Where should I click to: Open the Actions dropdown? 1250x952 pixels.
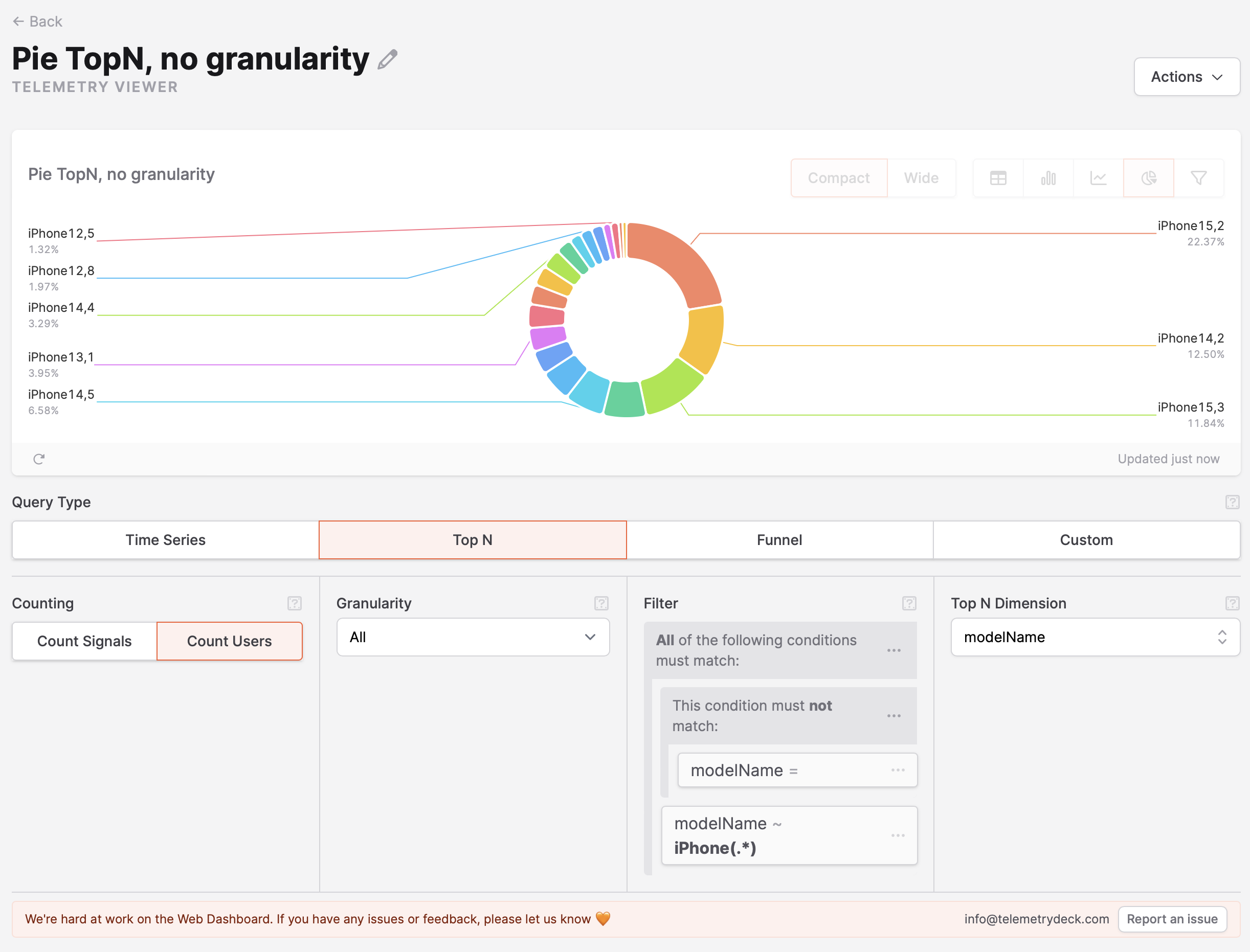pos(1187,77)
